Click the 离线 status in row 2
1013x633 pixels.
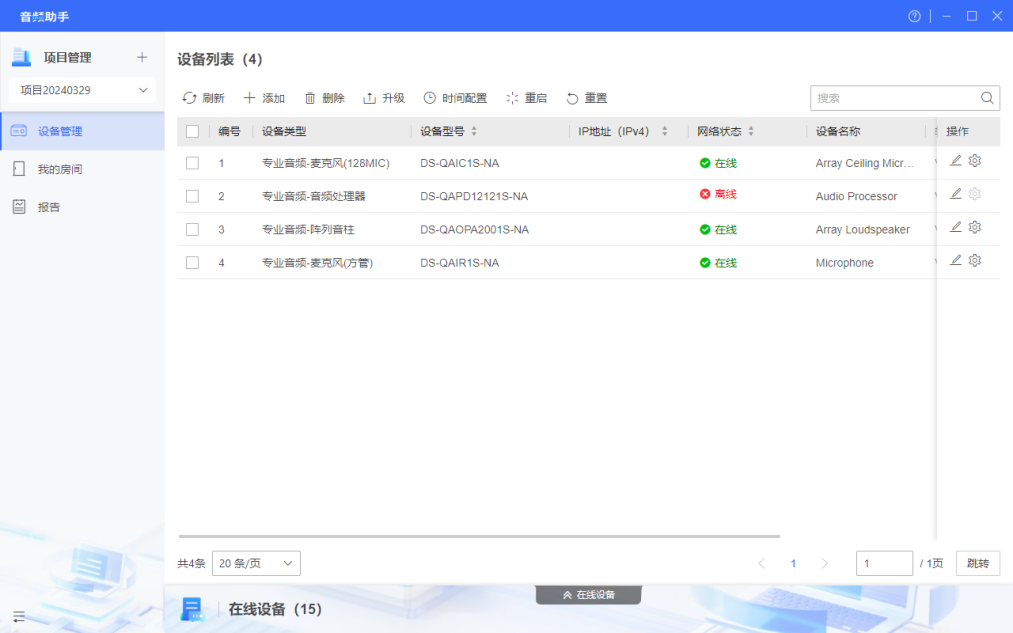click(718, 194)
